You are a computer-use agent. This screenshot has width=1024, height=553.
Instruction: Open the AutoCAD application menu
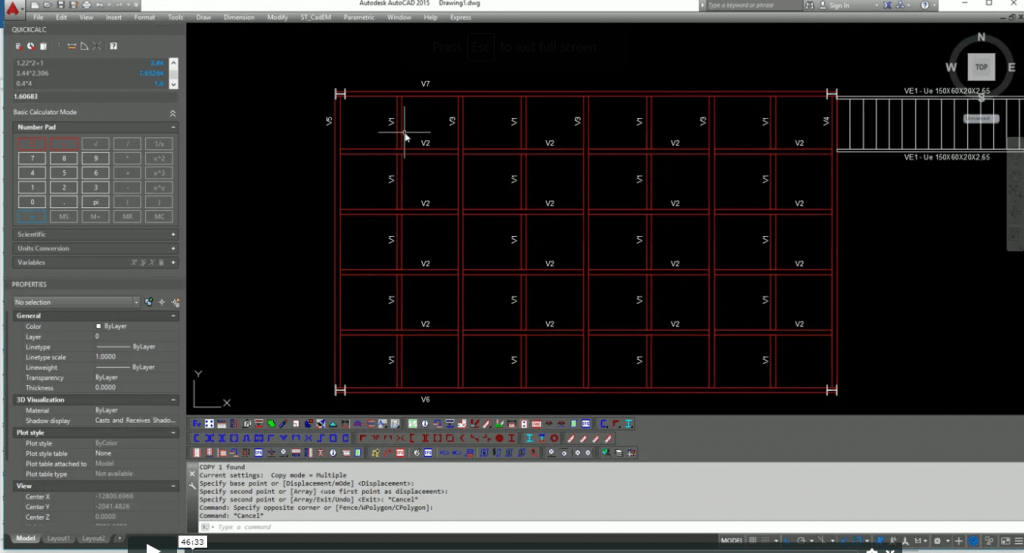pos(12,8)
